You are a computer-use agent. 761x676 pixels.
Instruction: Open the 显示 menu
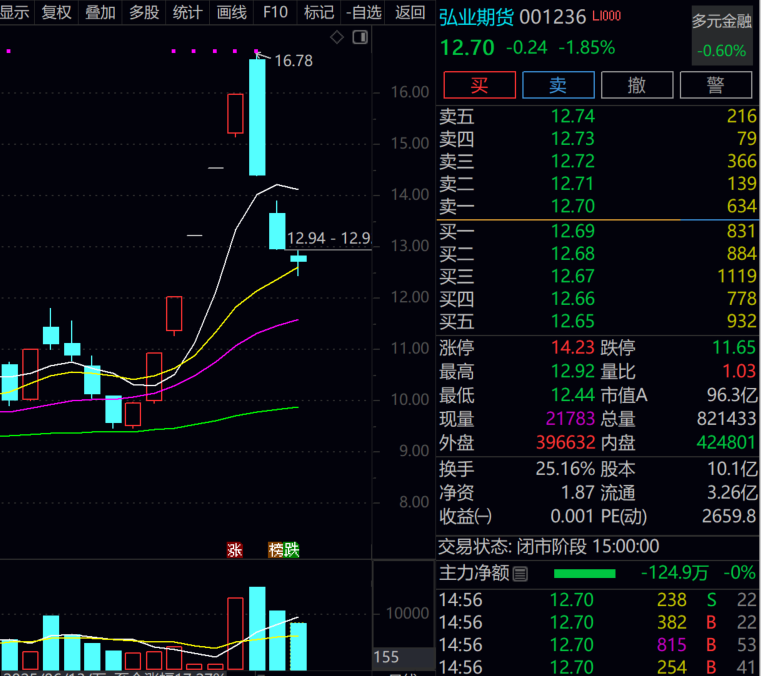(x=15, y=12)
